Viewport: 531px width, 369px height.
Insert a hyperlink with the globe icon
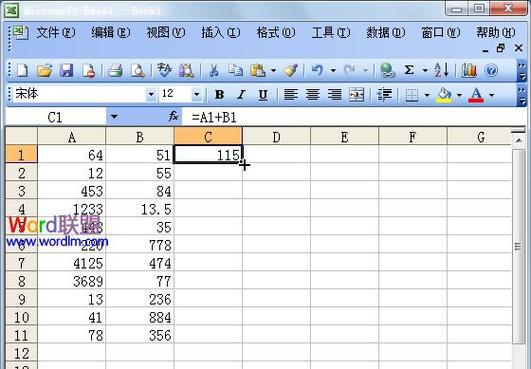coord(387,70)
